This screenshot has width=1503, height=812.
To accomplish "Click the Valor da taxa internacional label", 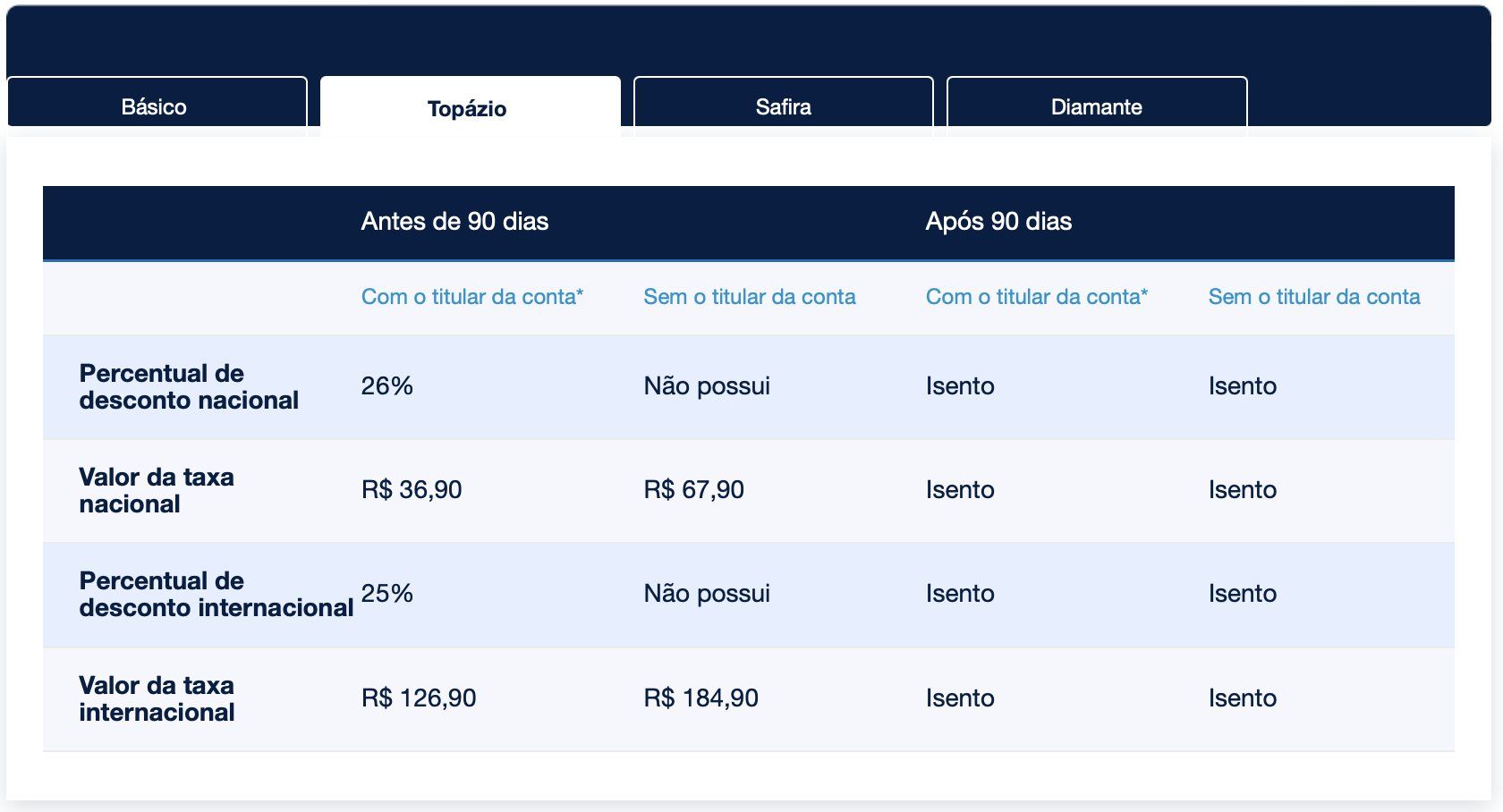I will click(x=157, y=698).
